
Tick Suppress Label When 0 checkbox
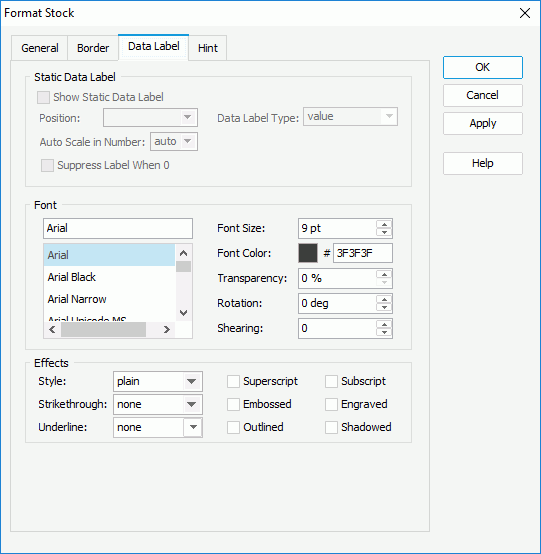pos(47,165)
